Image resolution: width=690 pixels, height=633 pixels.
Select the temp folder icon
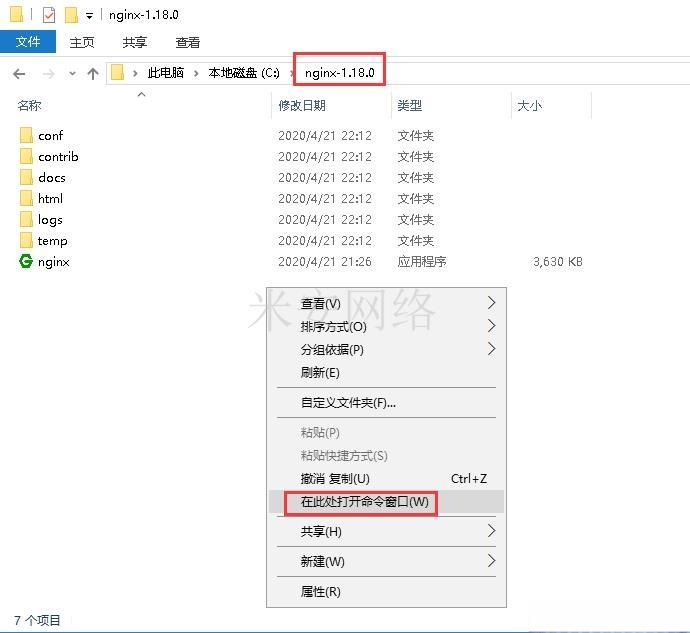coord(26,240)
